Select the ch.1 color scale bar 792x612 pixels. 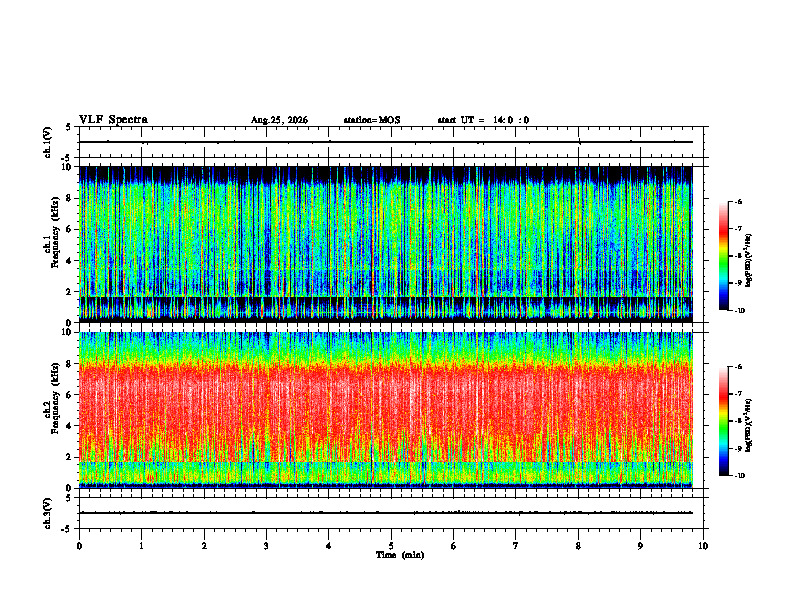(x=723, y=256)
